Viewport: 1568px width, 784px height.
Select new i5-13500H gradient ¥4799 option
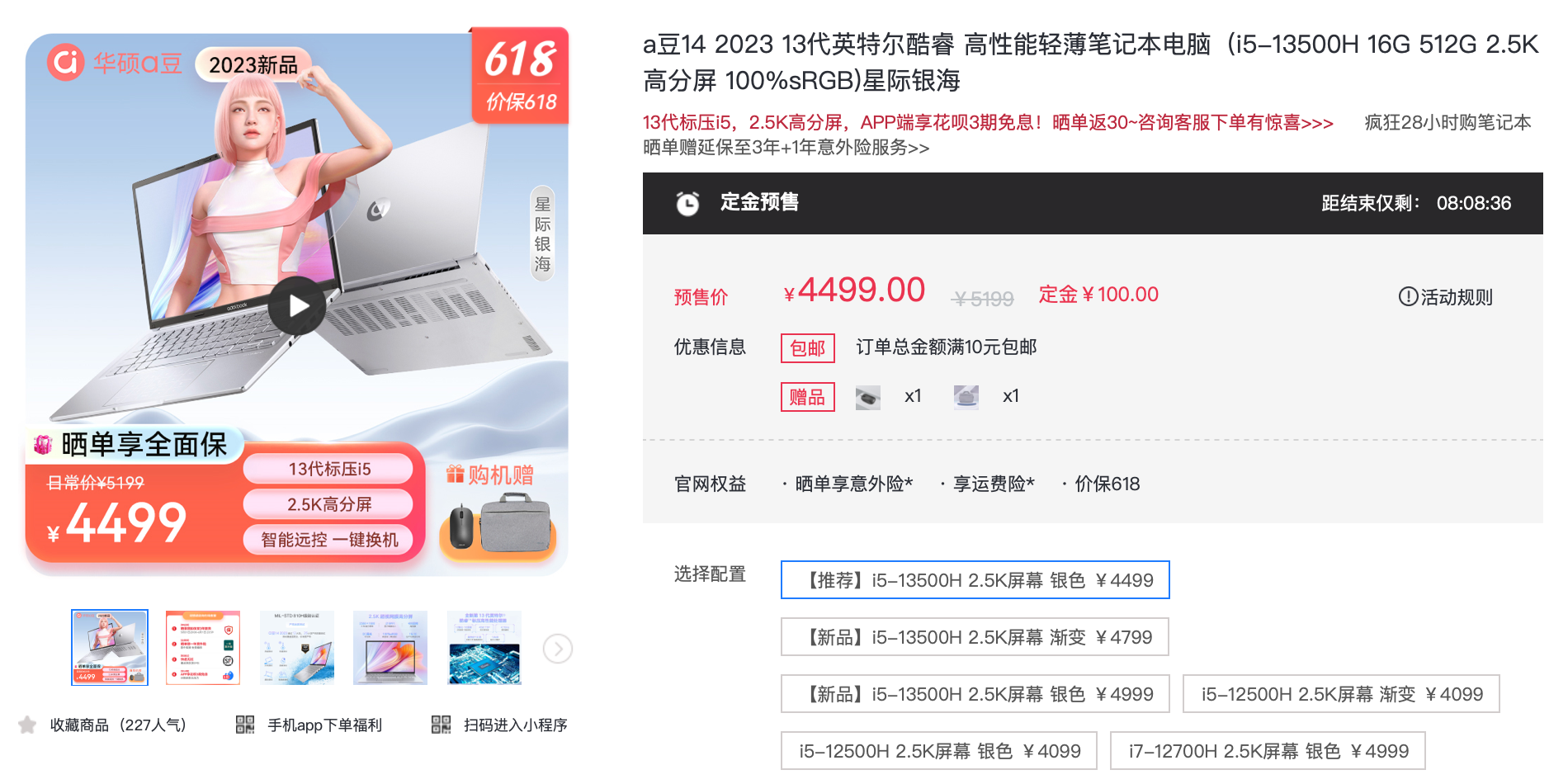[x=975, y=637]
